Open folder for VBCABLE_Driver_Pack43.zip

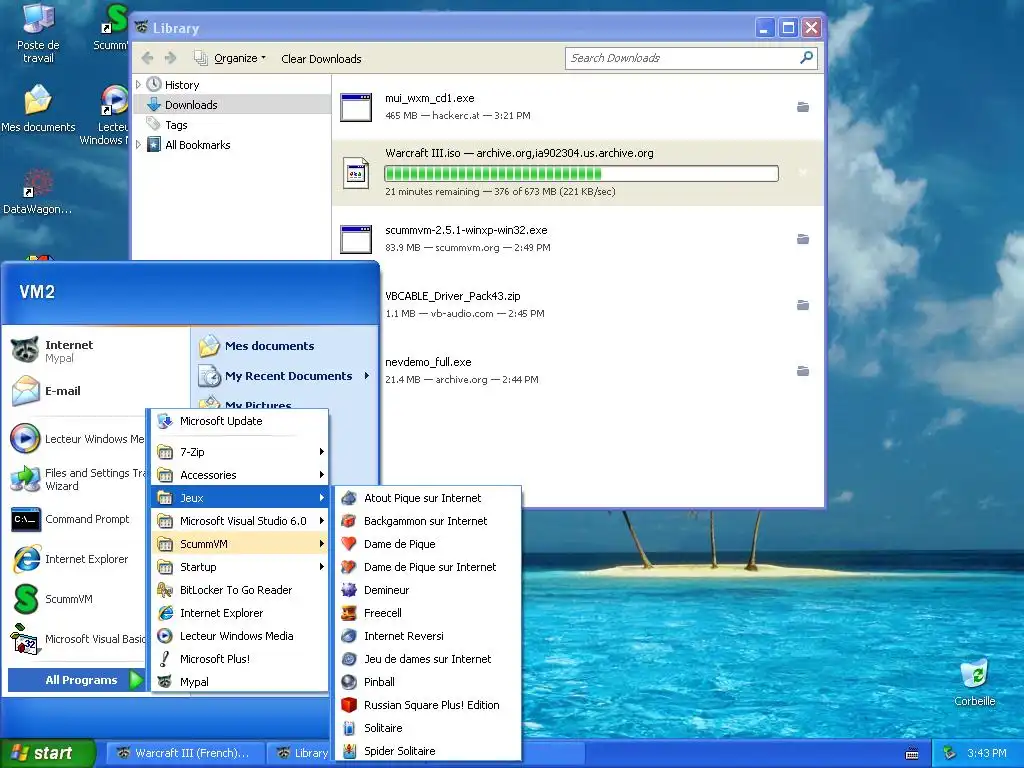803,305
